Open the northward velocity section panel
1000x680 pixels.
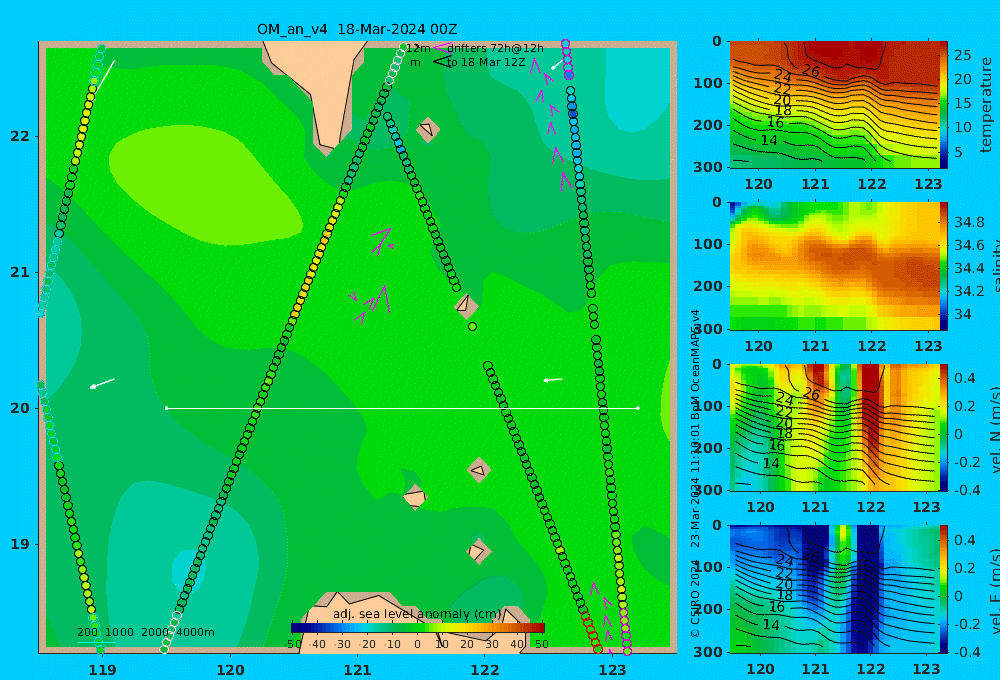(834, 427)
